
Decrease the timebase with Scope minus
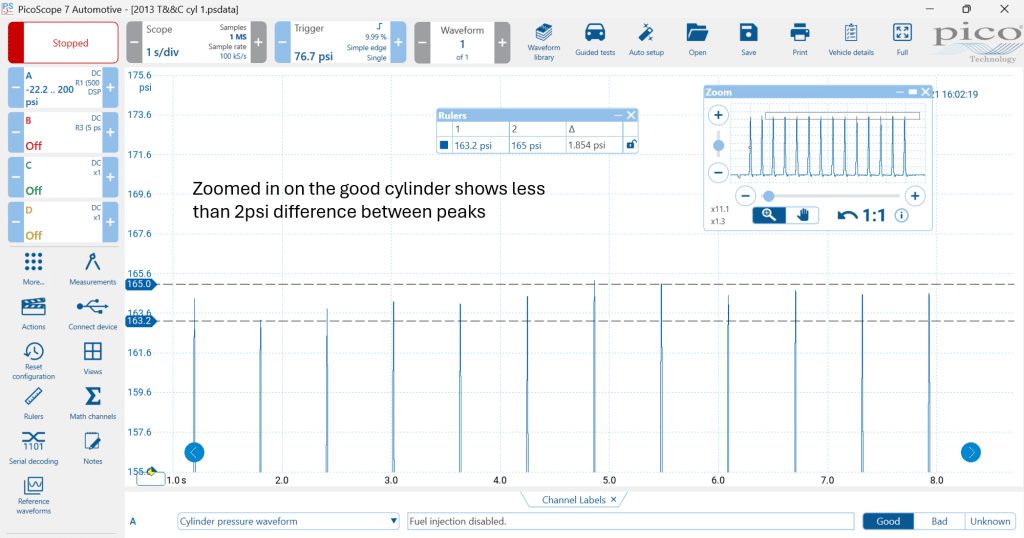pos(134,42)
